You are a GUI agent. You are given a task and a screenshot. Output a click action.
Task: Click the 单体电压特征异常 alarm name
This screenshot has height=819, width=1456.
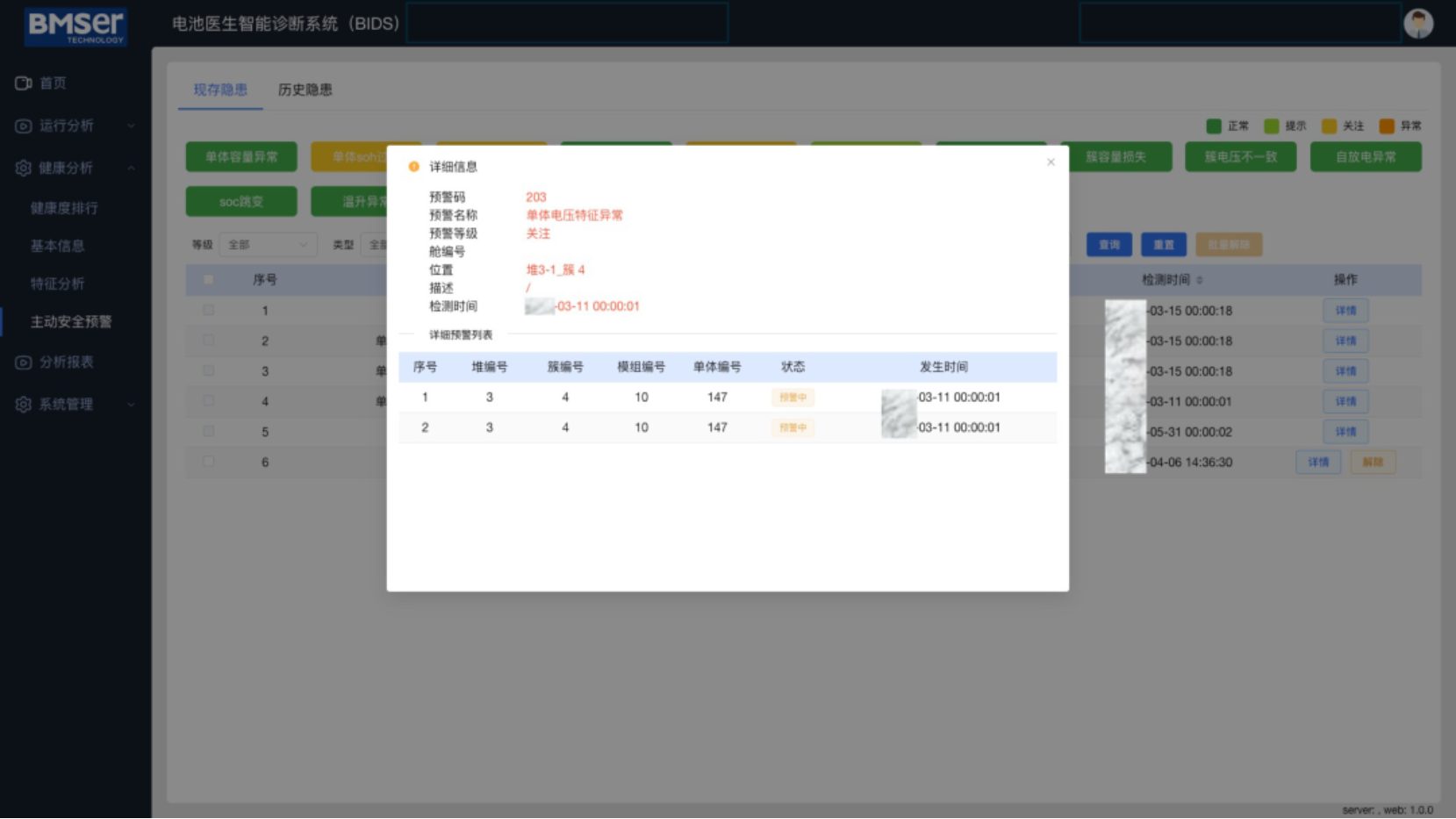(x=574, y=215)
